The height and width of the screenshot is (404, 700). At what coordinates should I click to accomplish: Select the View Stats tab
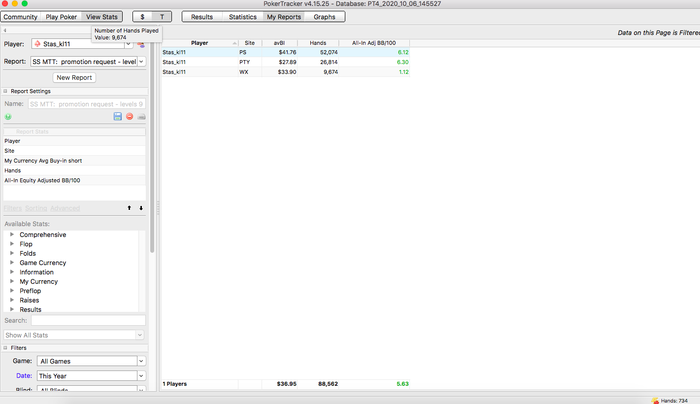pos(102,17)
